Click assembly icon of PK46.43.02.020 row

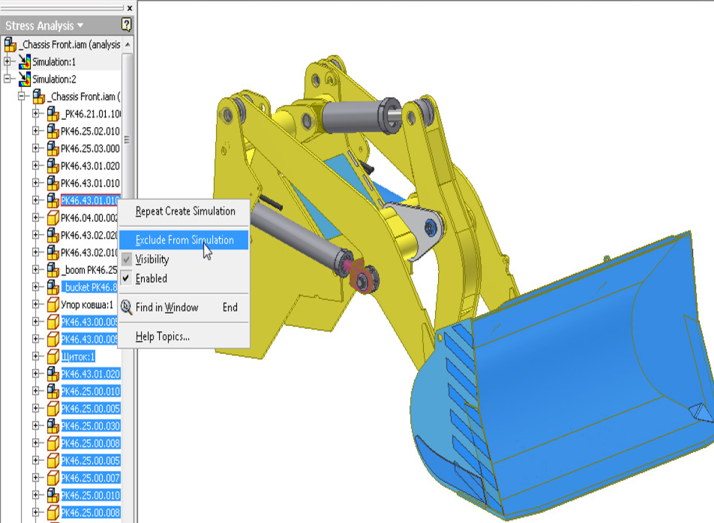[x=53, y=235]
